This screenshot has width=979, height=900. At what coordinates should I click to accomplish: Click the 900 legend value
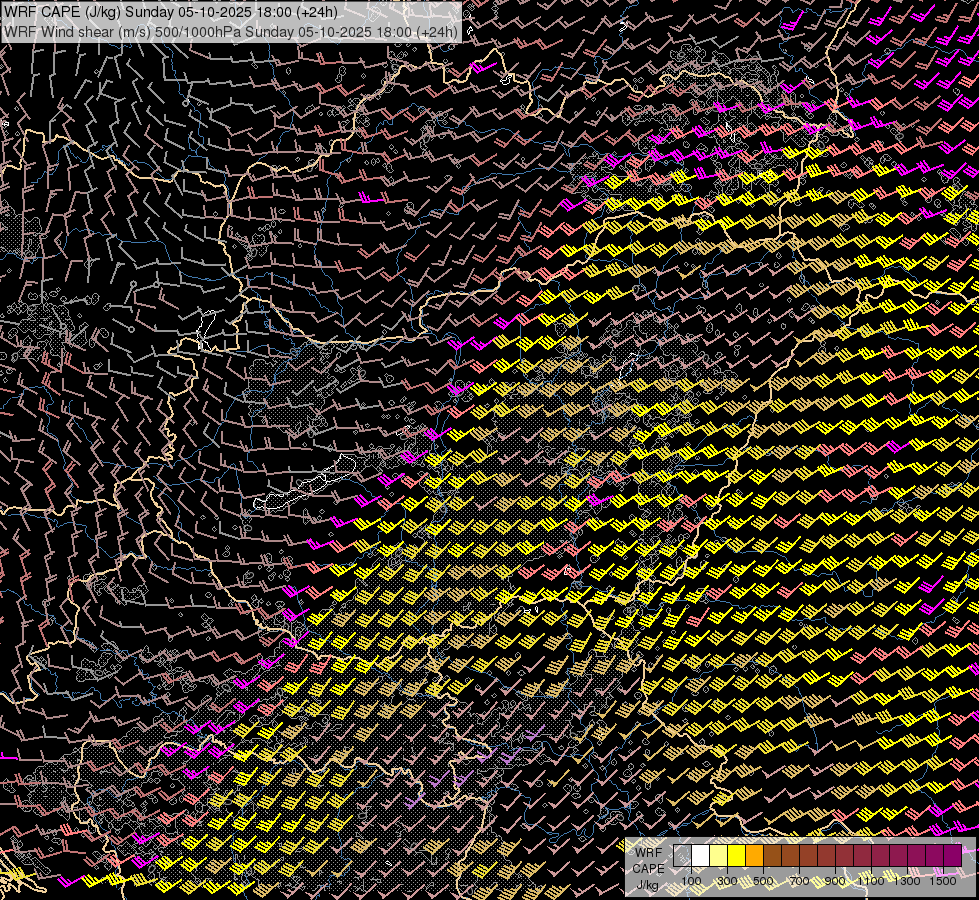835,881
